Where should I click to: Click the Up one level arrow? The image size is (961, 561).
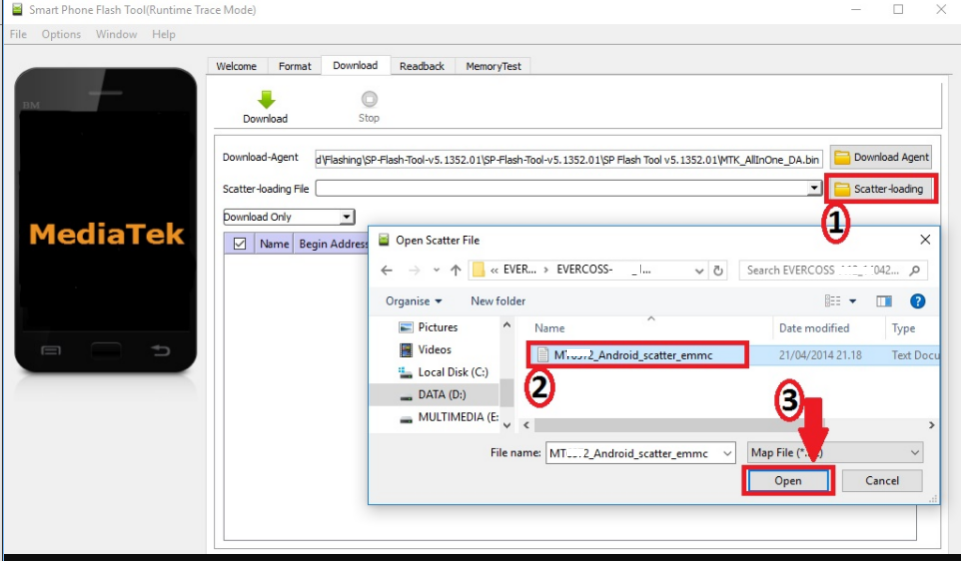[x=455, y=270]
